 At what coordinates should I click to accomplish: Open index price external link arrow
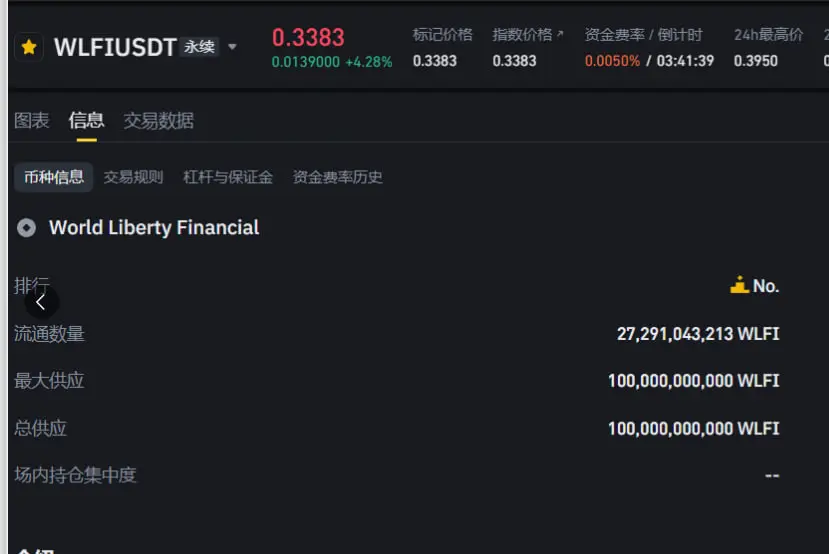[x=560, y=34]
